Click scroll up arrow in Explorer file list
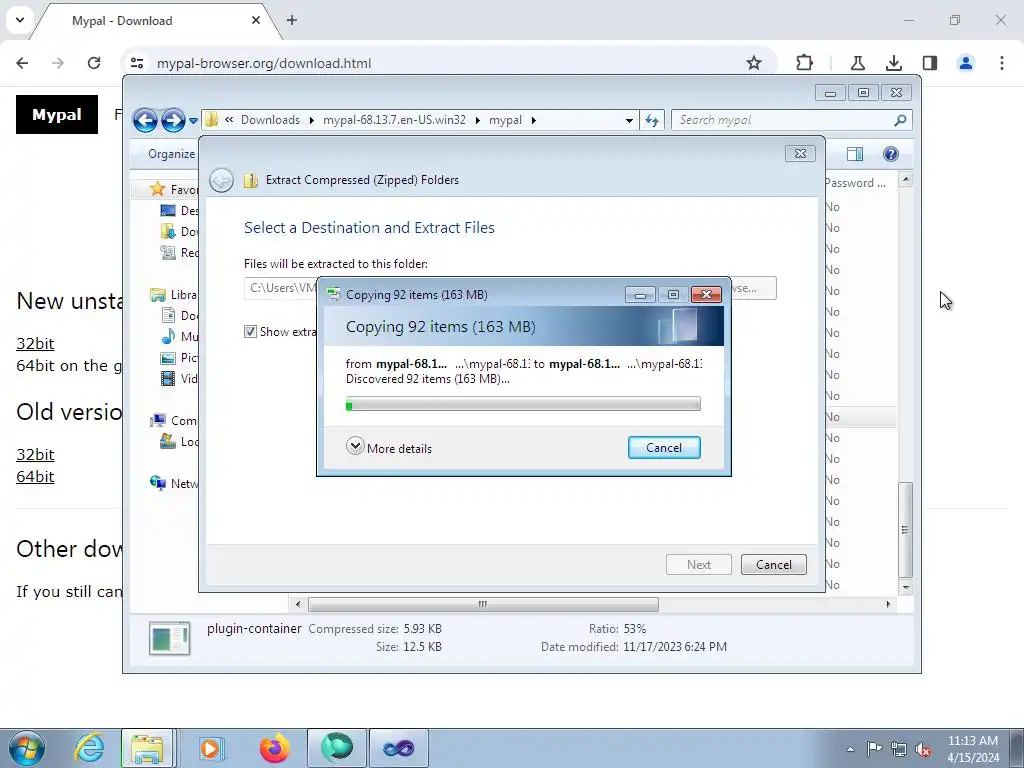This screenshot has height=768, width=1024. pos(905,179)
